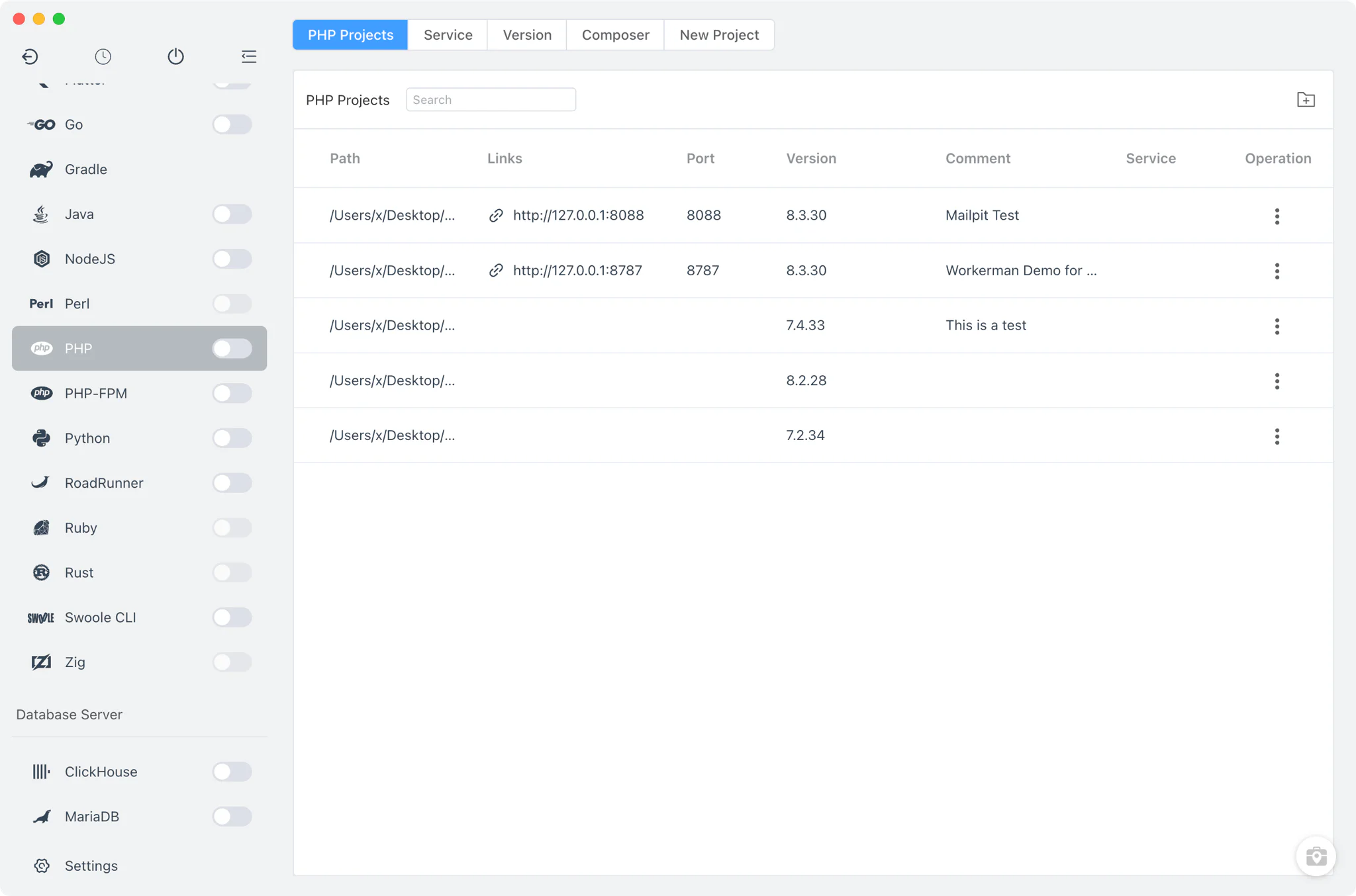The height and width of the screenshot is (896, 1356).
Task: Switch to the Version tab
Action: click(x=527, y=35)
